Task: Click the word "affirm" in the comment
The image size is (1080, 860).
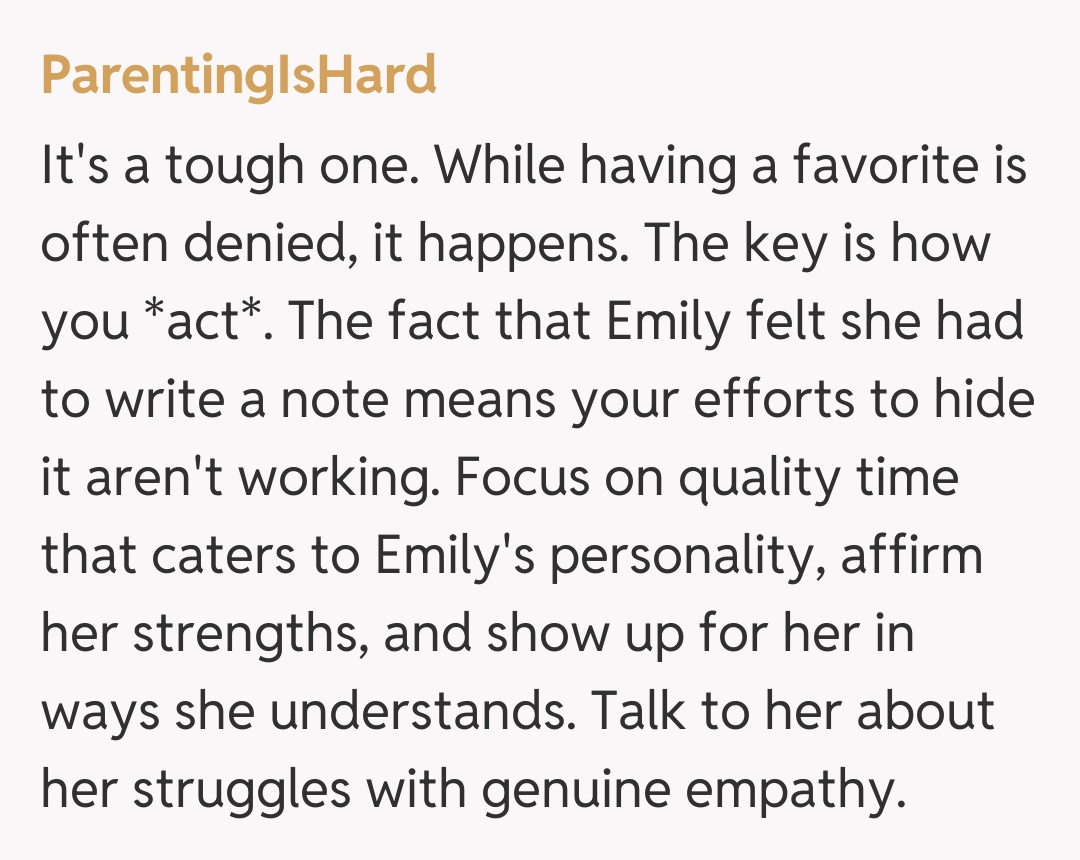Action: pyautogui.click(x=910, y=556)
